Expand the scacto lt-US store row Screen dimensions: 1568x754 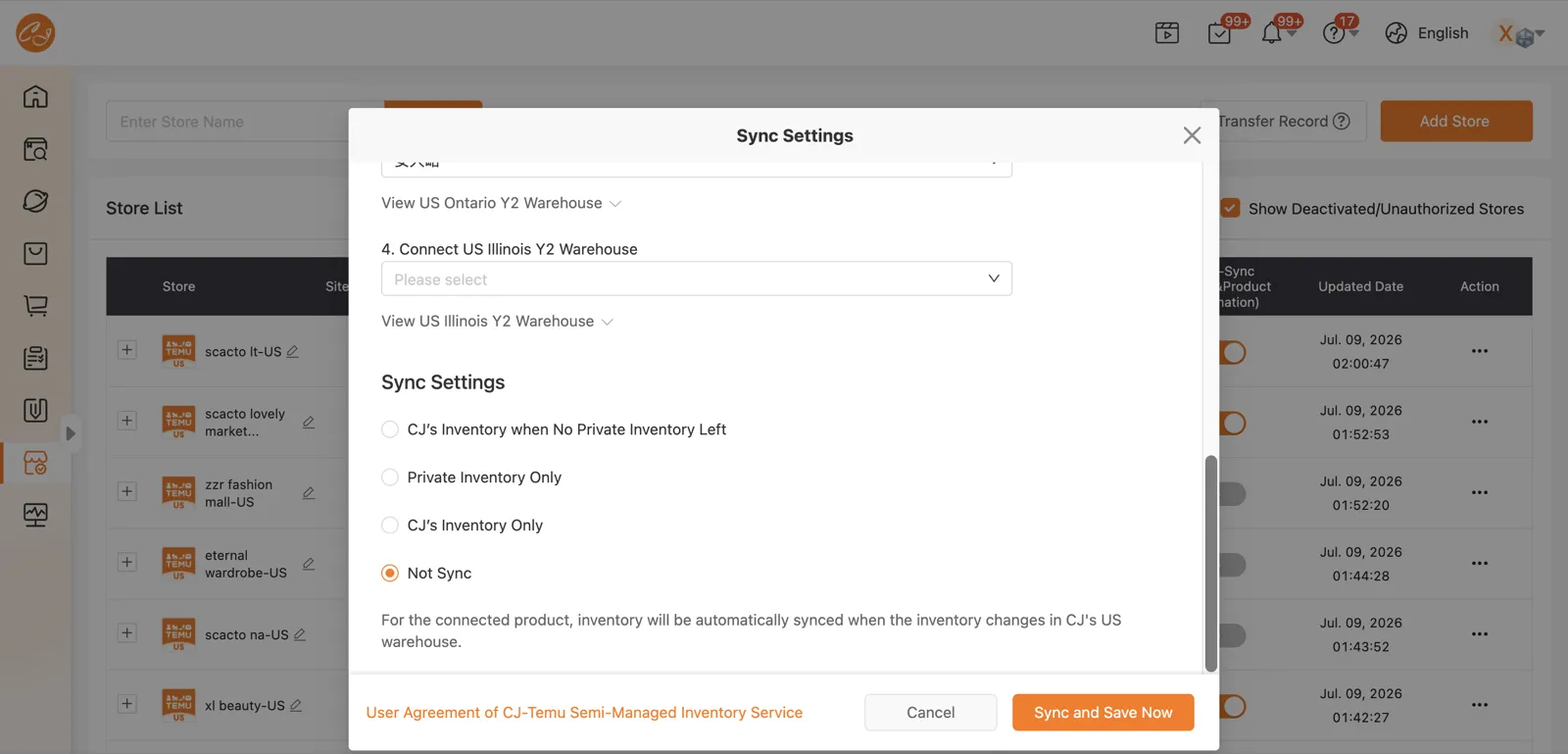127,350
